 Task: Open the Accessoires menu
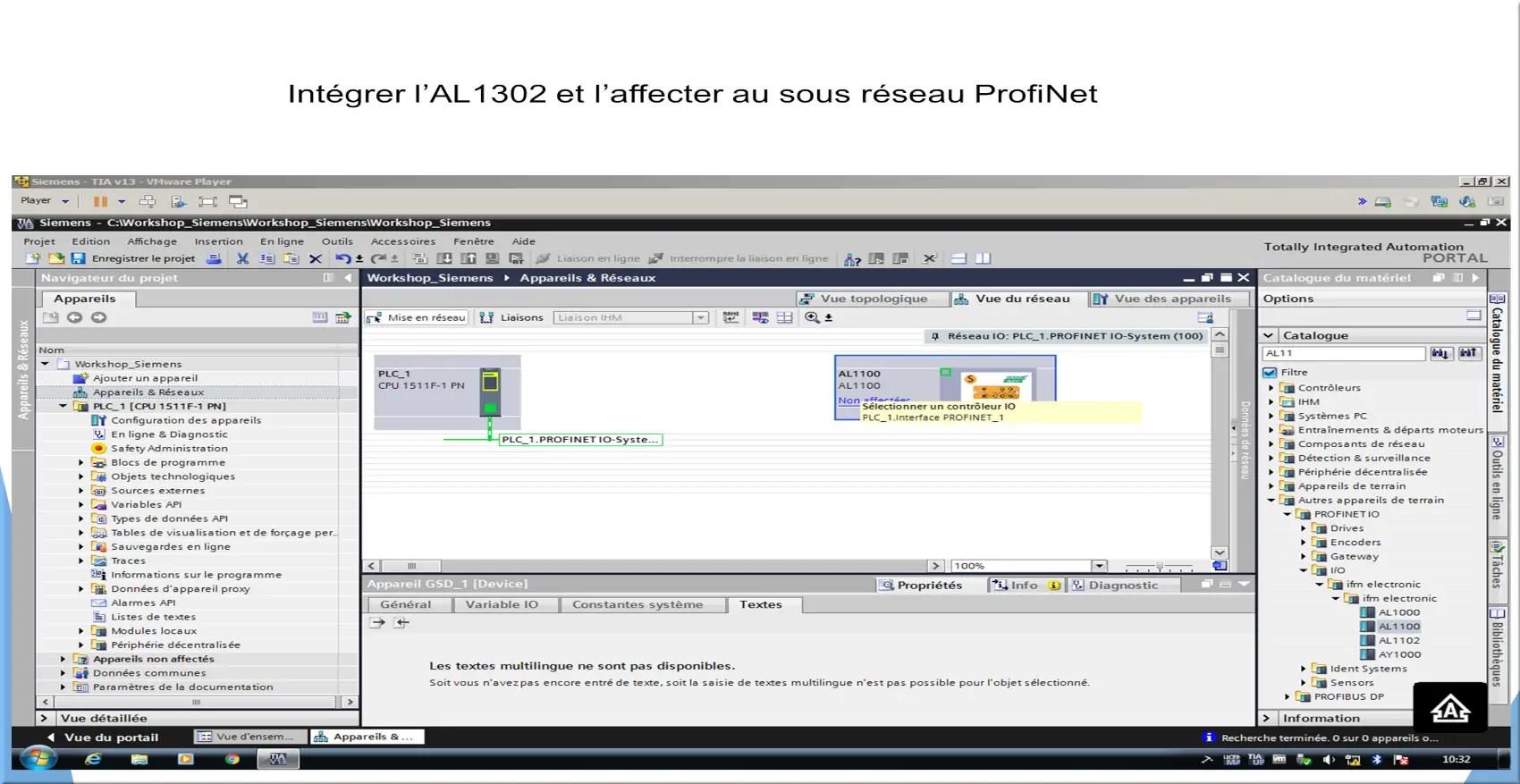coord(403,241)
